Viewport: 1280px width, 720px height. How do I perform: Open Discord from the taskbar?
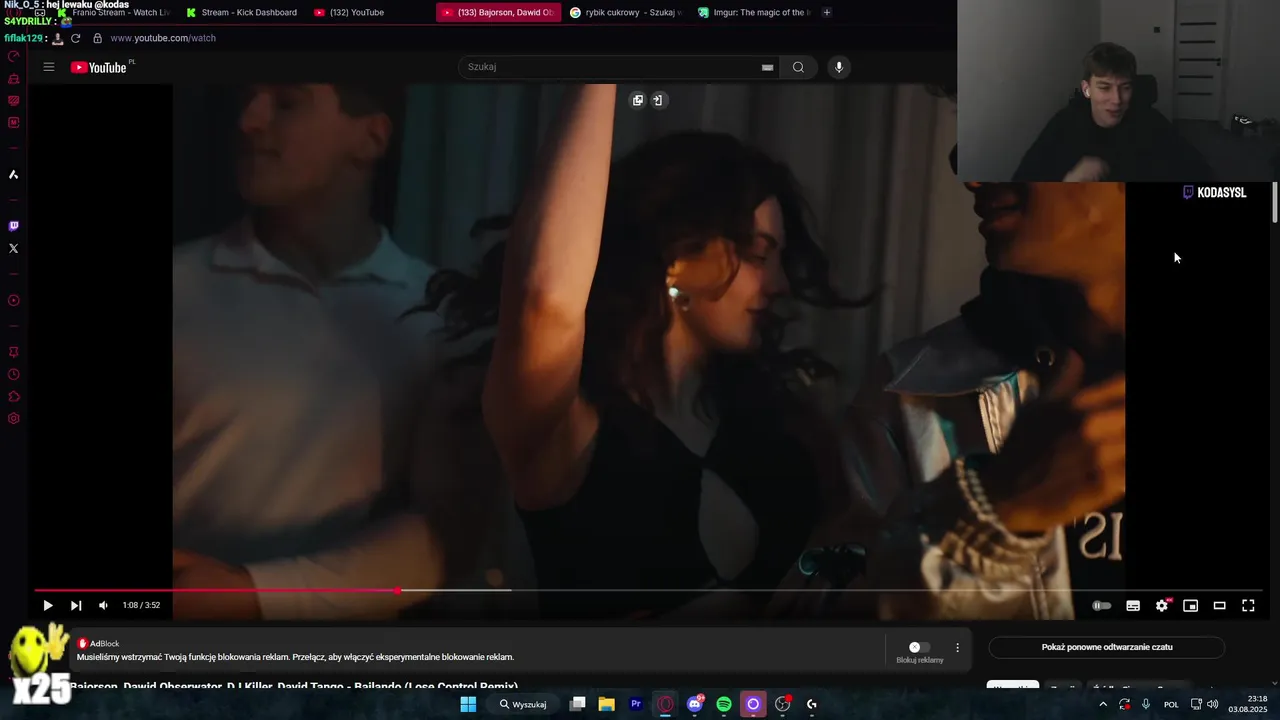pos(695,704)
